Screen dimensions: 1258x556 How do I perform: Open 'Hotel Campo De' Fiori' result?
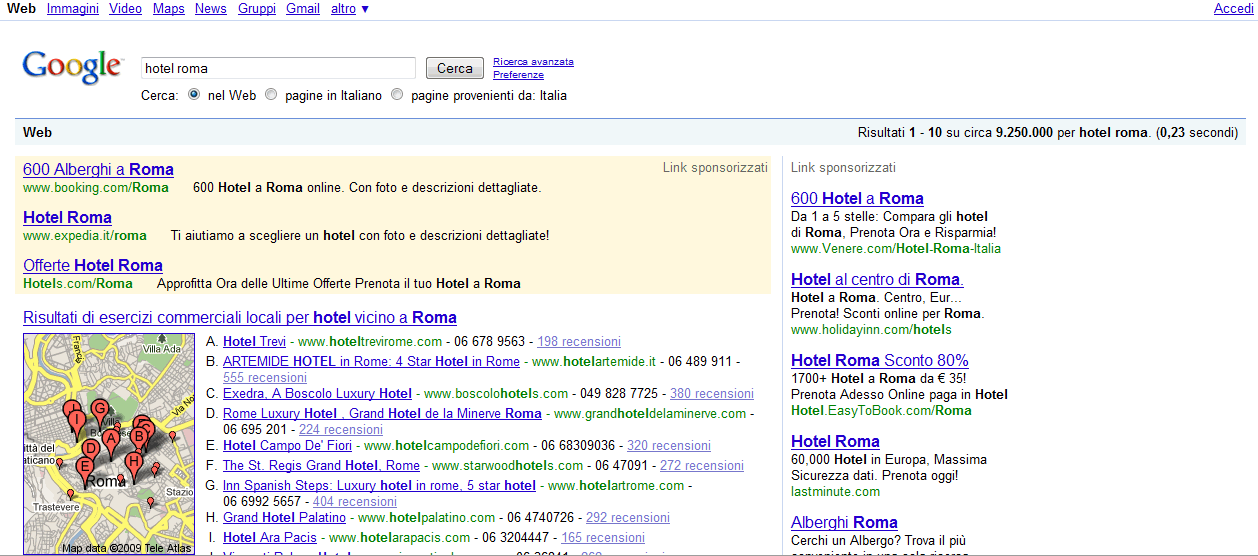(286, 446)
